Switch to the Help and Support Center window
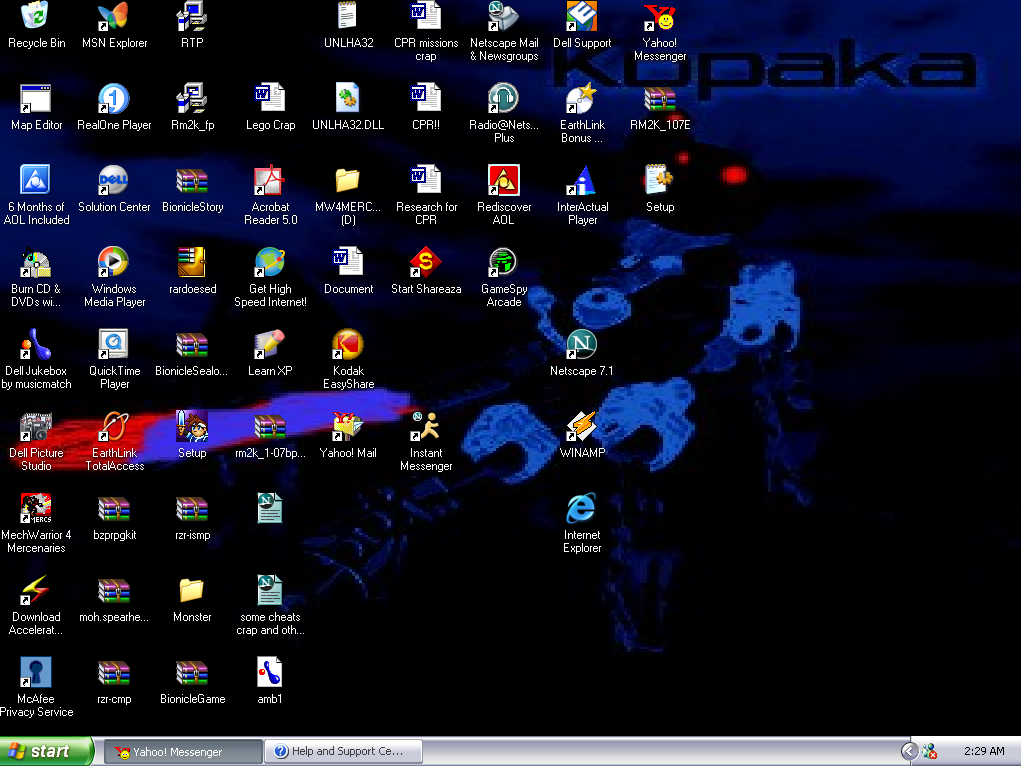 coord(343,750)
